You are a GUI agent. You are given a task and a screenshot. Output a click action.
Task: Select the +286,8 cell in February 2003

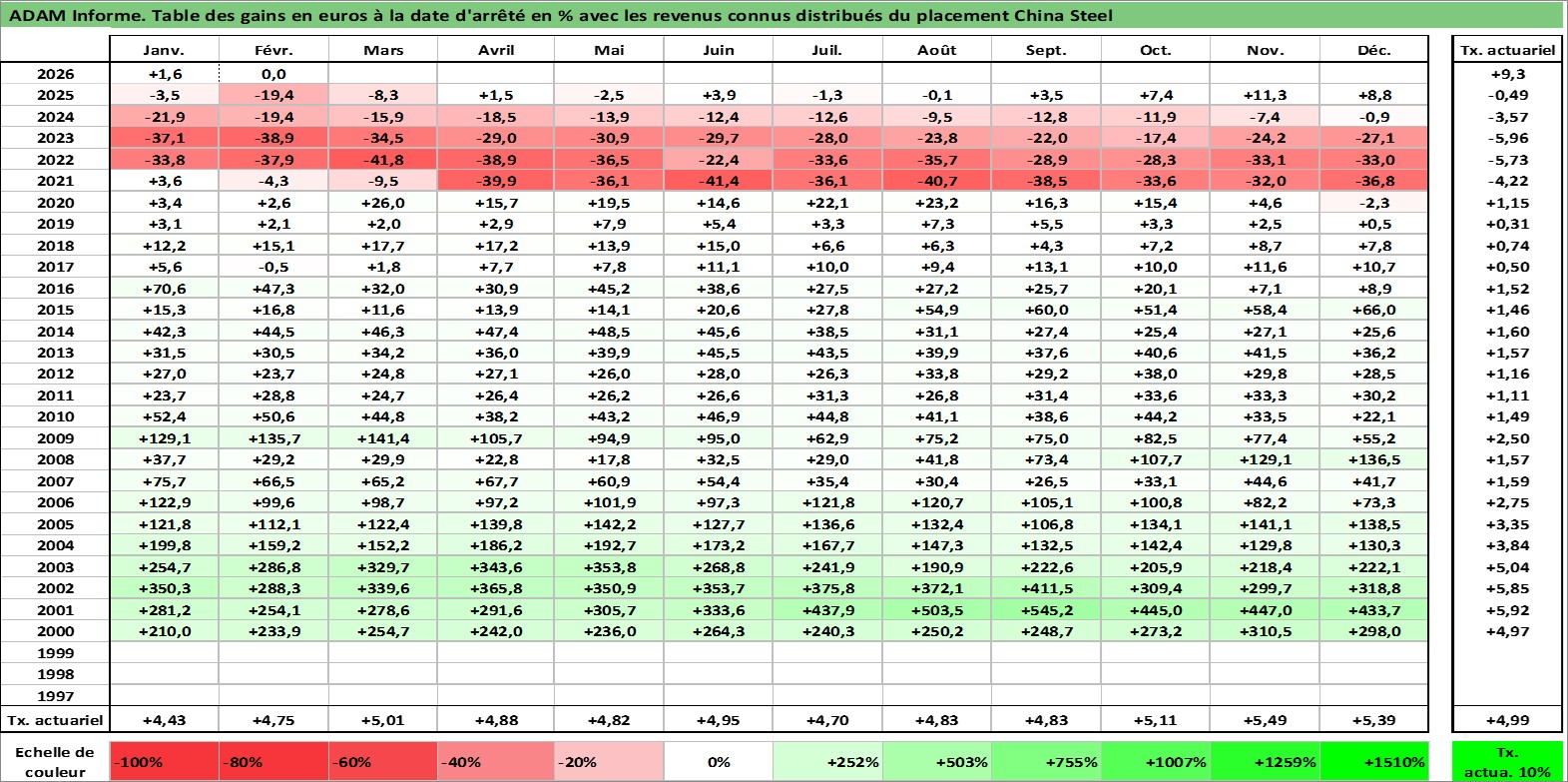[x=273, y=567]
